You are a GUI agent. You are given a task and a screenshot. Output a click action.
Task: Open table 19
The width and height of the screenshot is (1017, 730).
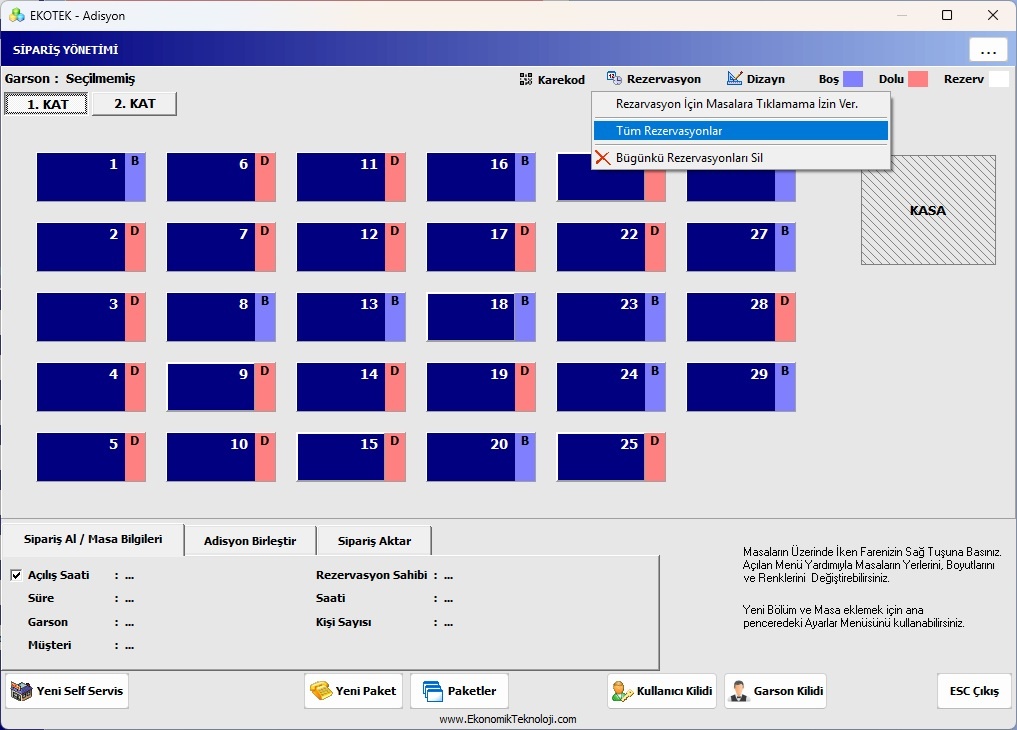click(481, 387)
